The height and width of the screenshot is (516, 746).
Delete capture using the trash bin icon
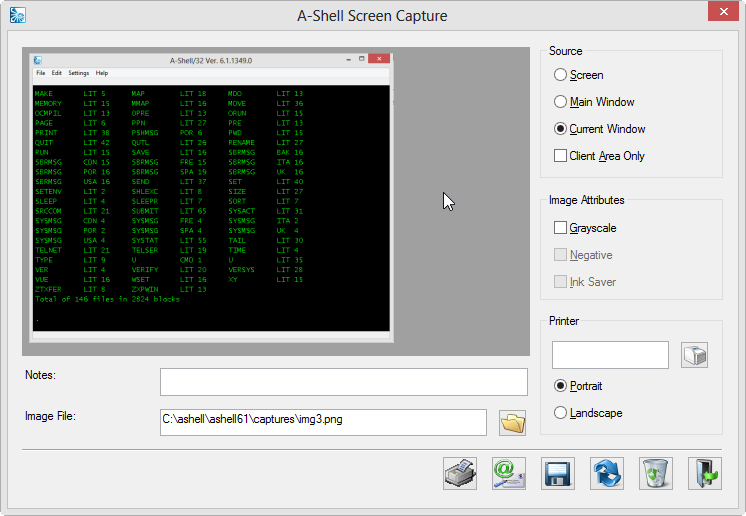pos(656,473)
